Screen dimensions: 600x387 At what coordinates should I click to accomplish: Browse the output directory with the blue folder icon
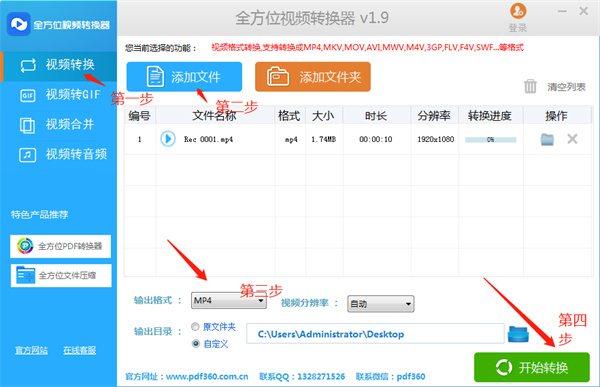pos(518,334)
